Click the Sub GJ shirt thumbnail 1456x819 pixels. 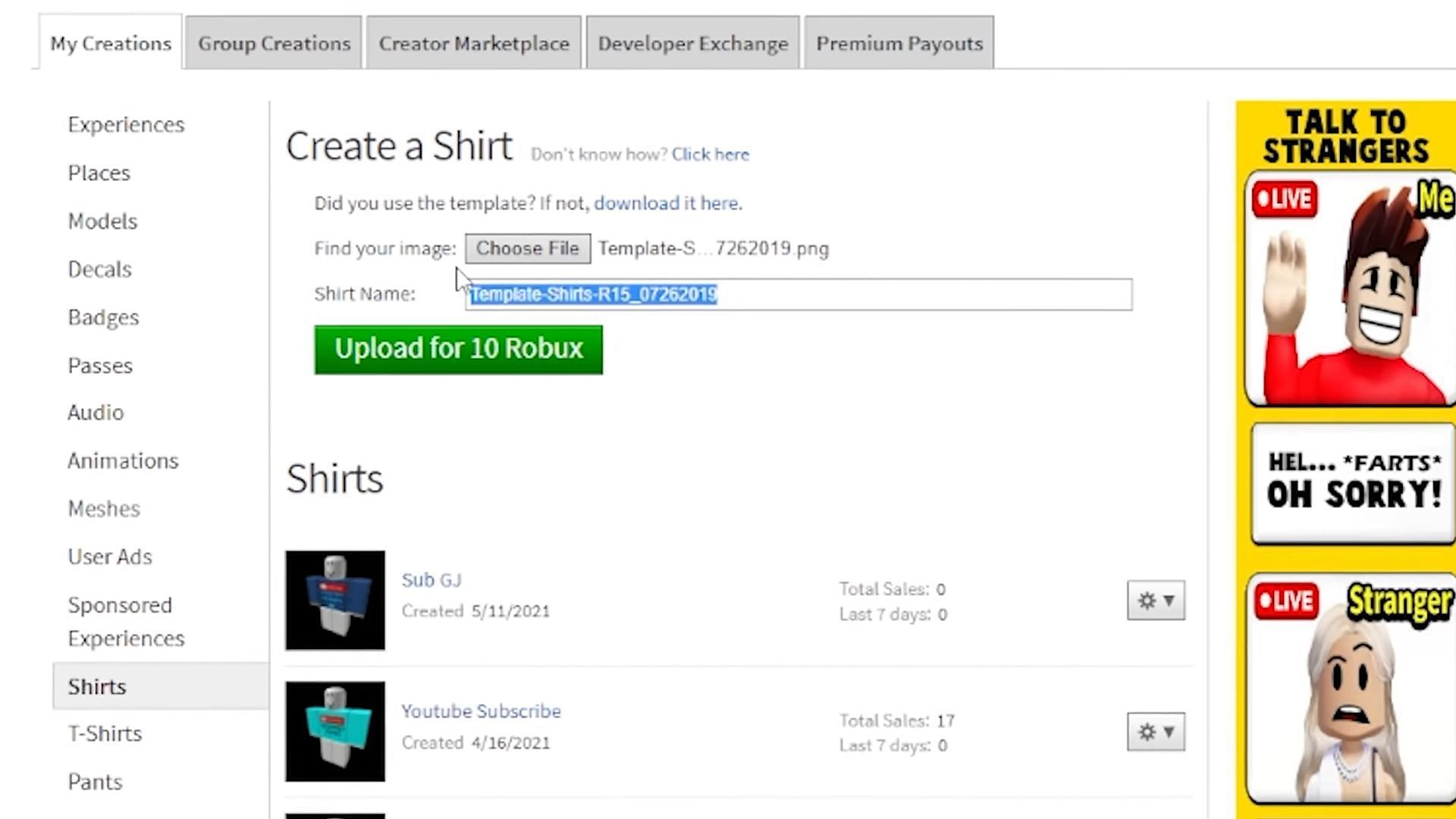click(335, 600)
